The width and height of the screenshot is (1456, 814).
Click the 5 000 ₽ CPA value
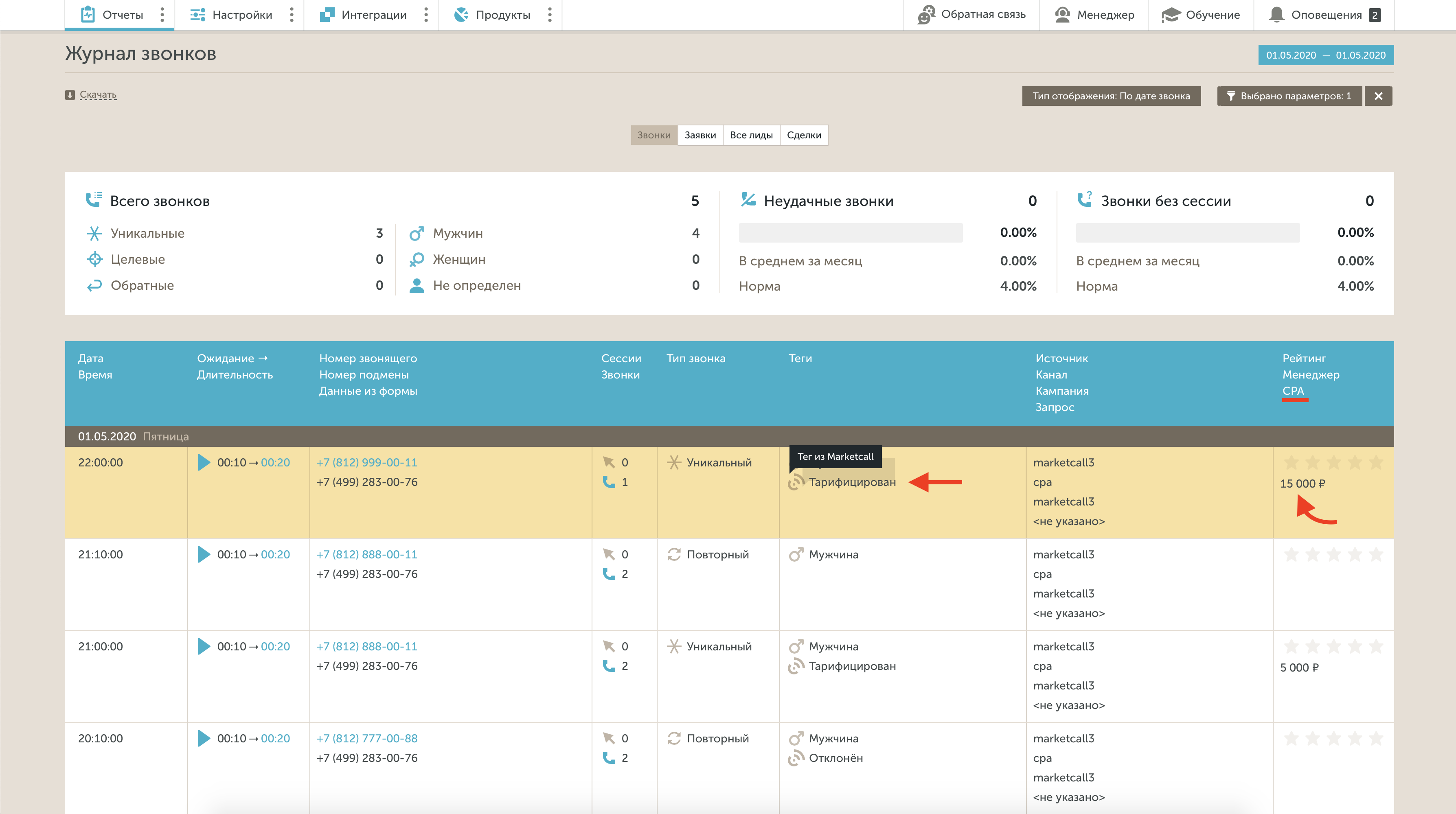click(1299, 668)
